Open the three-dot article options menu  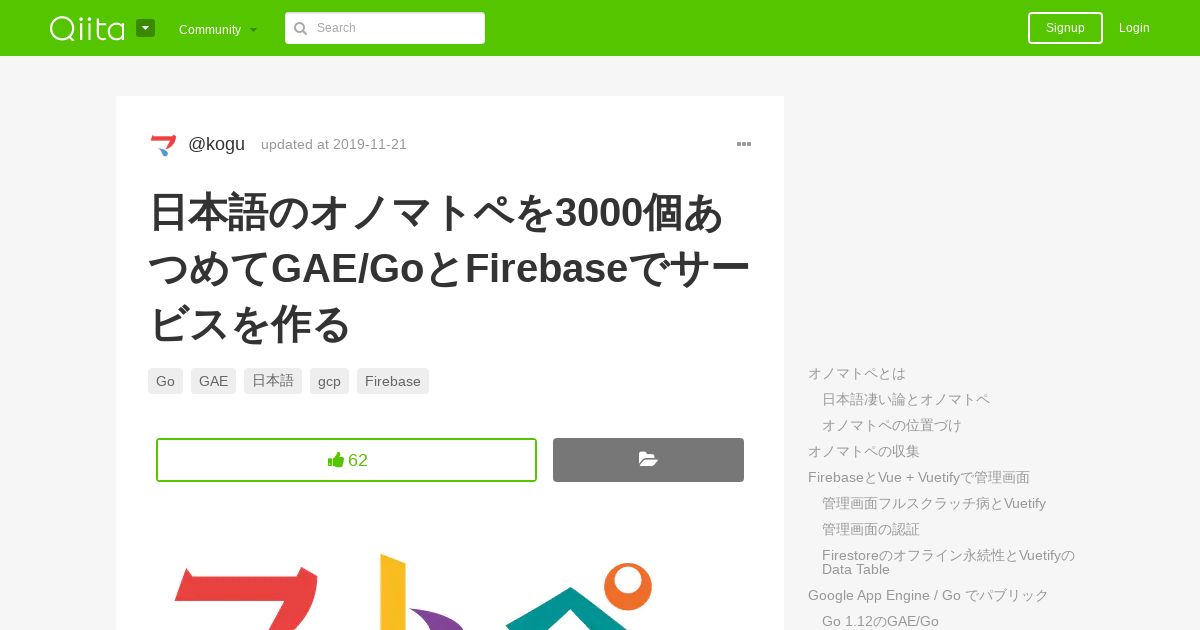coord(744,144)
